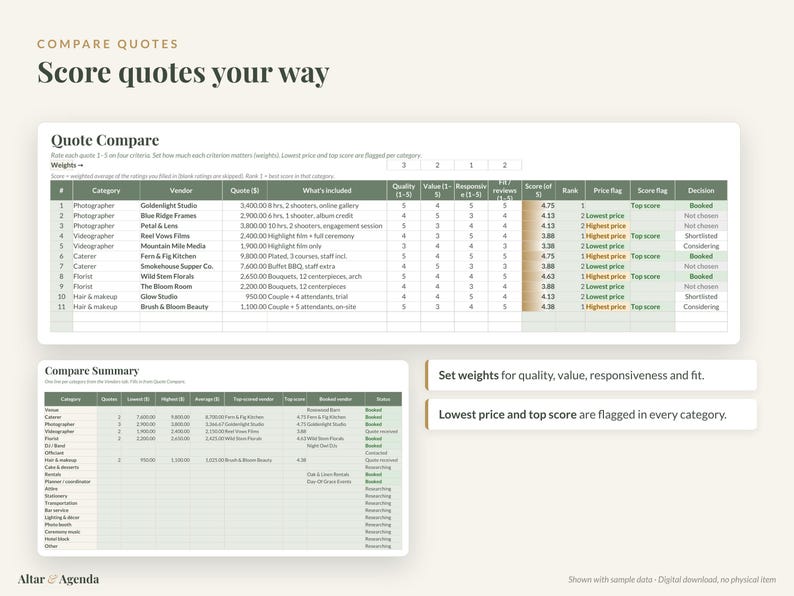The height and width of the screenshot is (596, 794).
Task: Click the Rank column header
Action: [570, 190]
